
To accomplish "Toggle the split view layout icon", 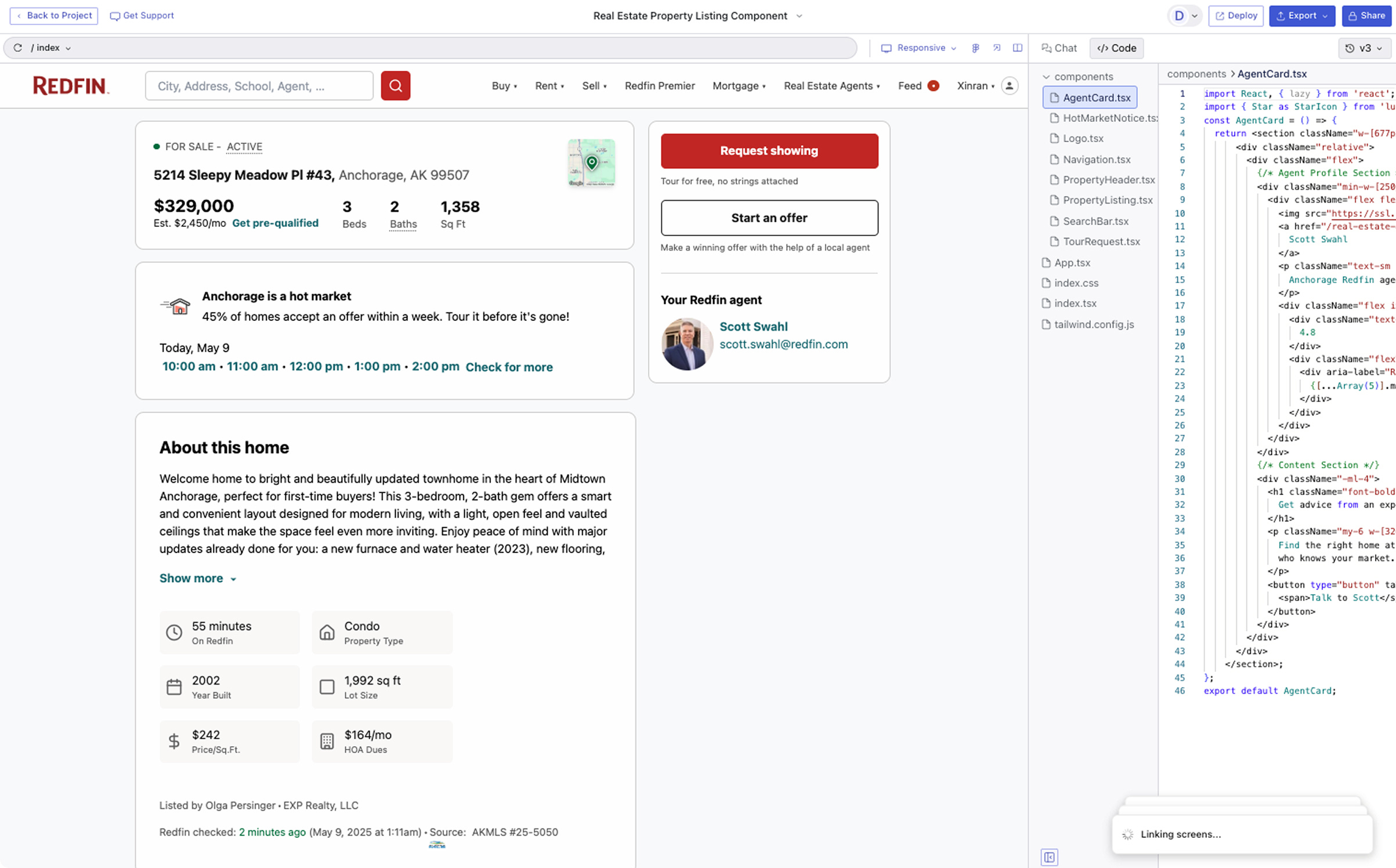I will (1017, 48).
